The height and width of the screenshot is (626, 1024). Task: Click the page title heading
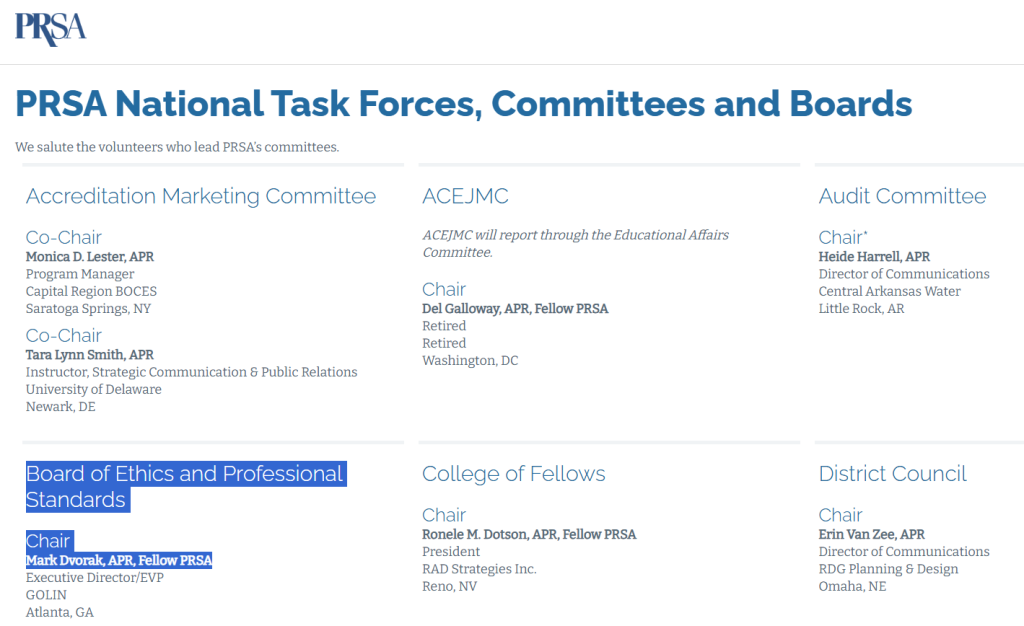click(463, 104)
